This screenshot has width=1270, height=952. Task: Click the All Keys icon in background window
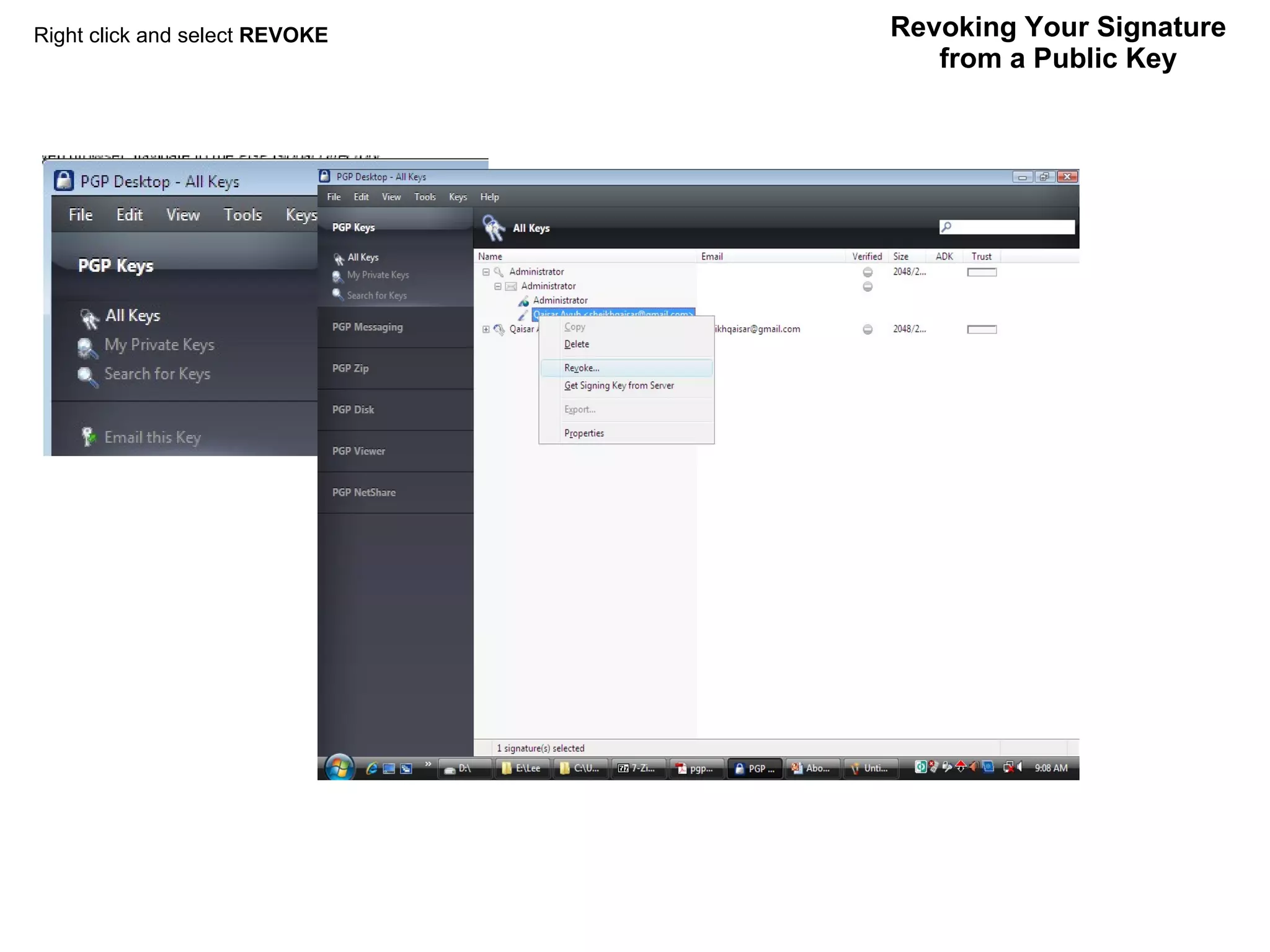pos(89,318)
